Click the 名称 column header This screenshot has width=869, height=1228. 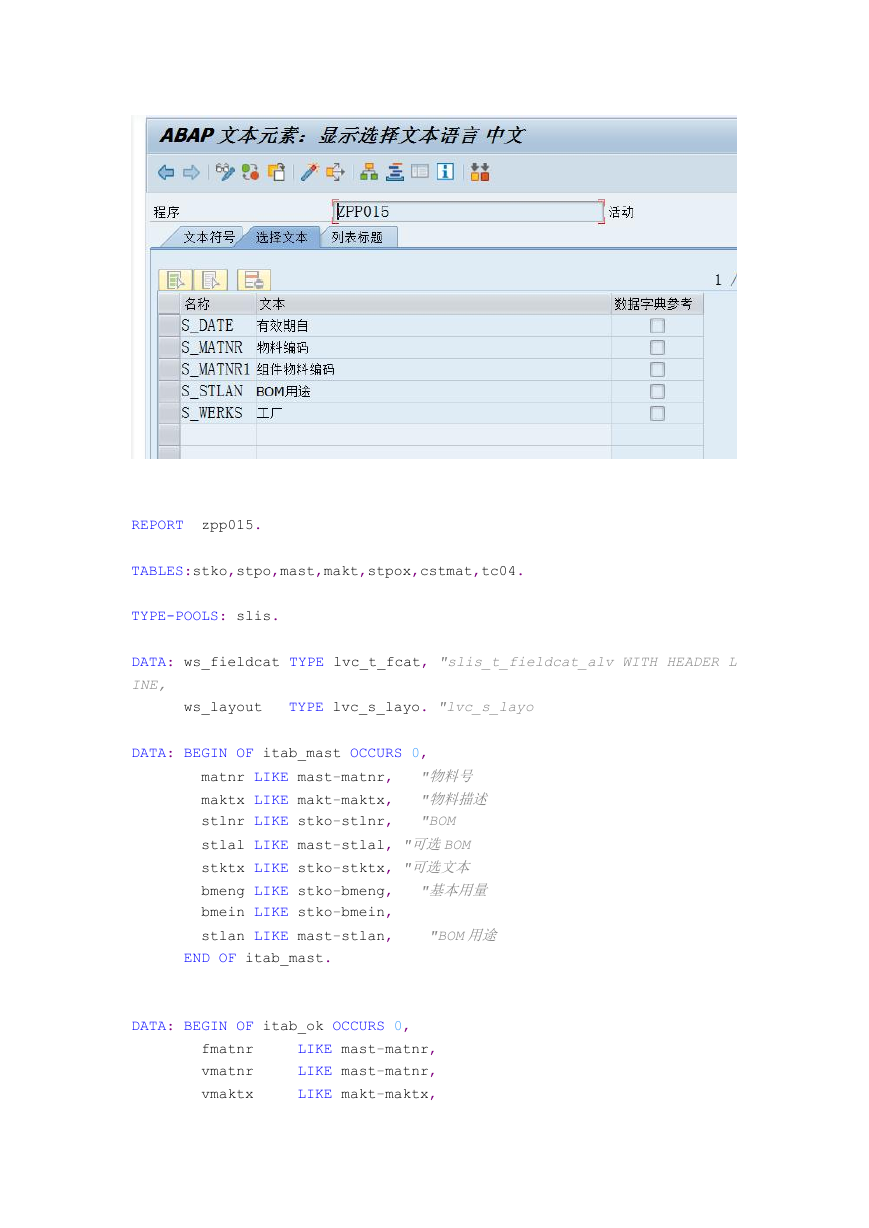[x=218, y=304]
